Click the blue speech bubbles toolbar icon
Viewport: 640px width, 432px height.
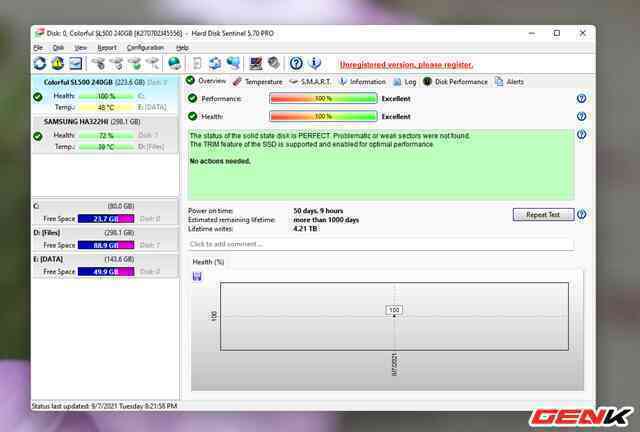pos(233,63)
